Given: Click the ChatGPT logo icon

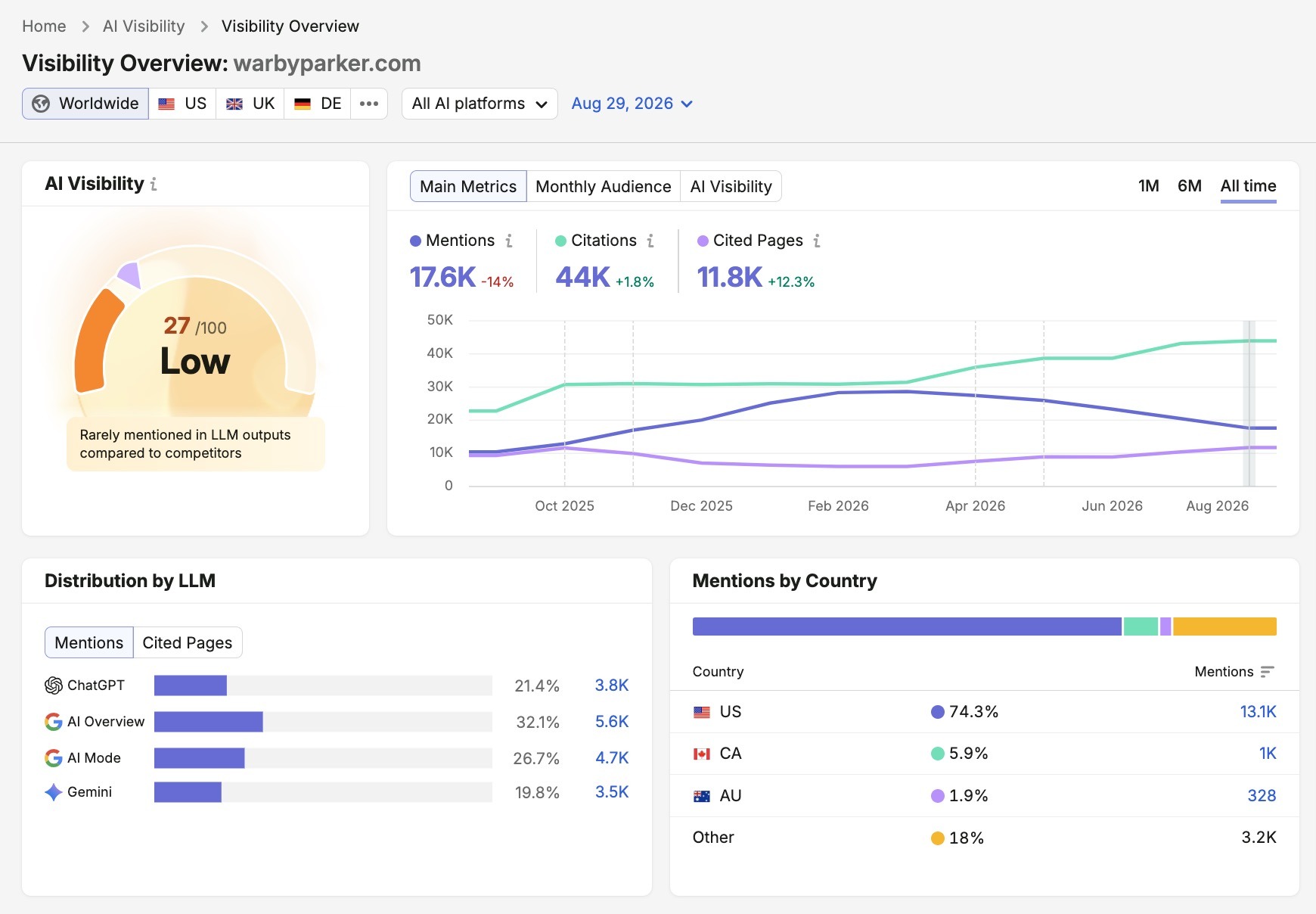Looking at the screenshot, I should click(54, 685).
